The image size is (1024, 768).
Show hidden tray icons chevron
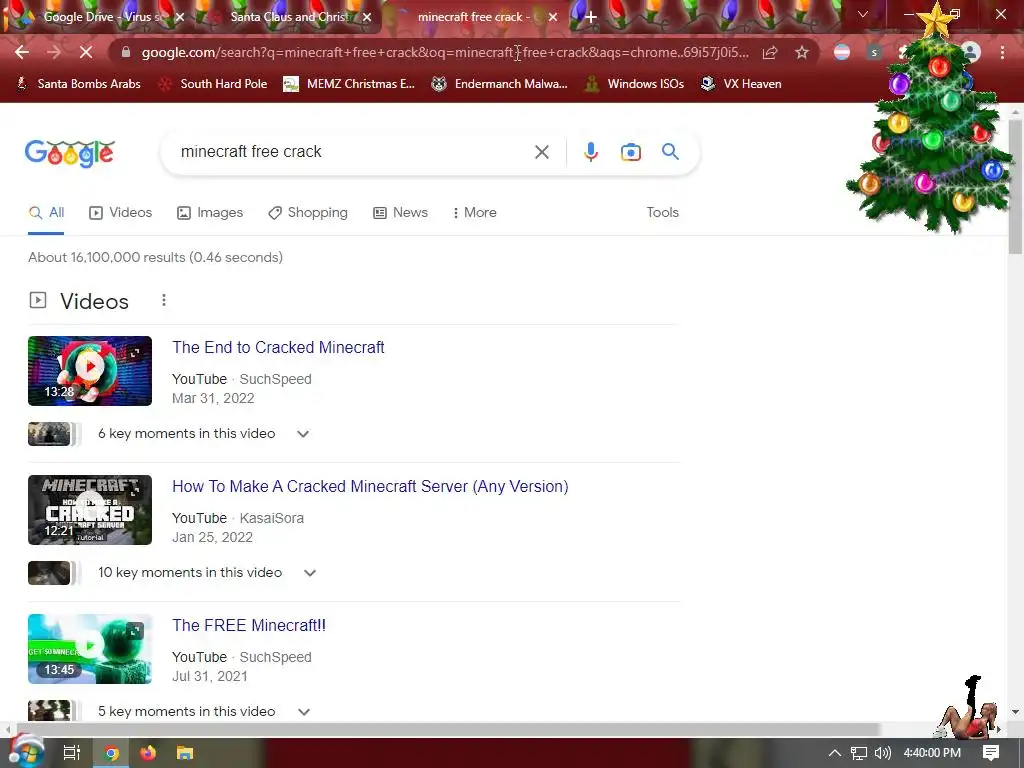pos(835,753)
